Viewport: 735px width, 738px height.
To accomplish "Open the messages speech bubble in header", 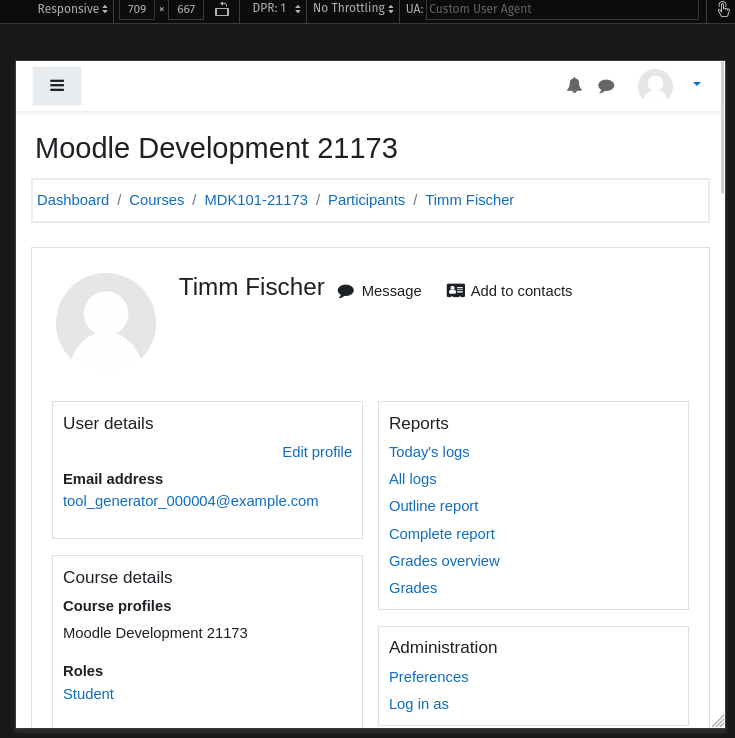I will point(606,86).
